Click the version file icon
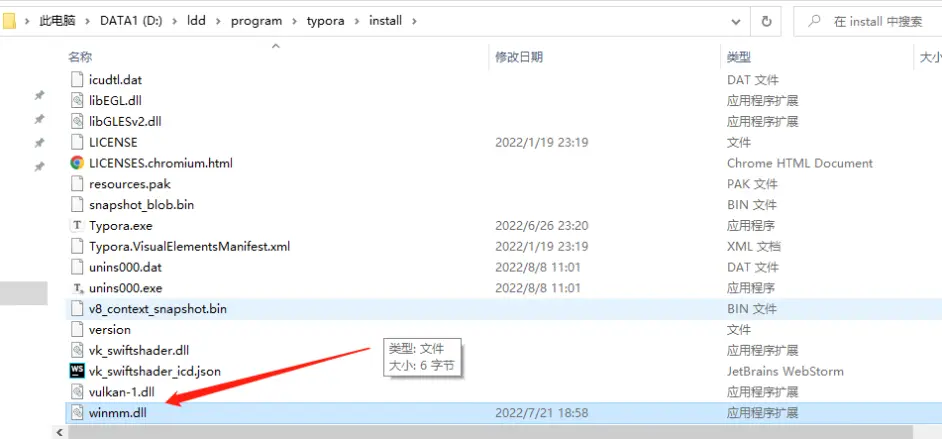 coord(76,330)
